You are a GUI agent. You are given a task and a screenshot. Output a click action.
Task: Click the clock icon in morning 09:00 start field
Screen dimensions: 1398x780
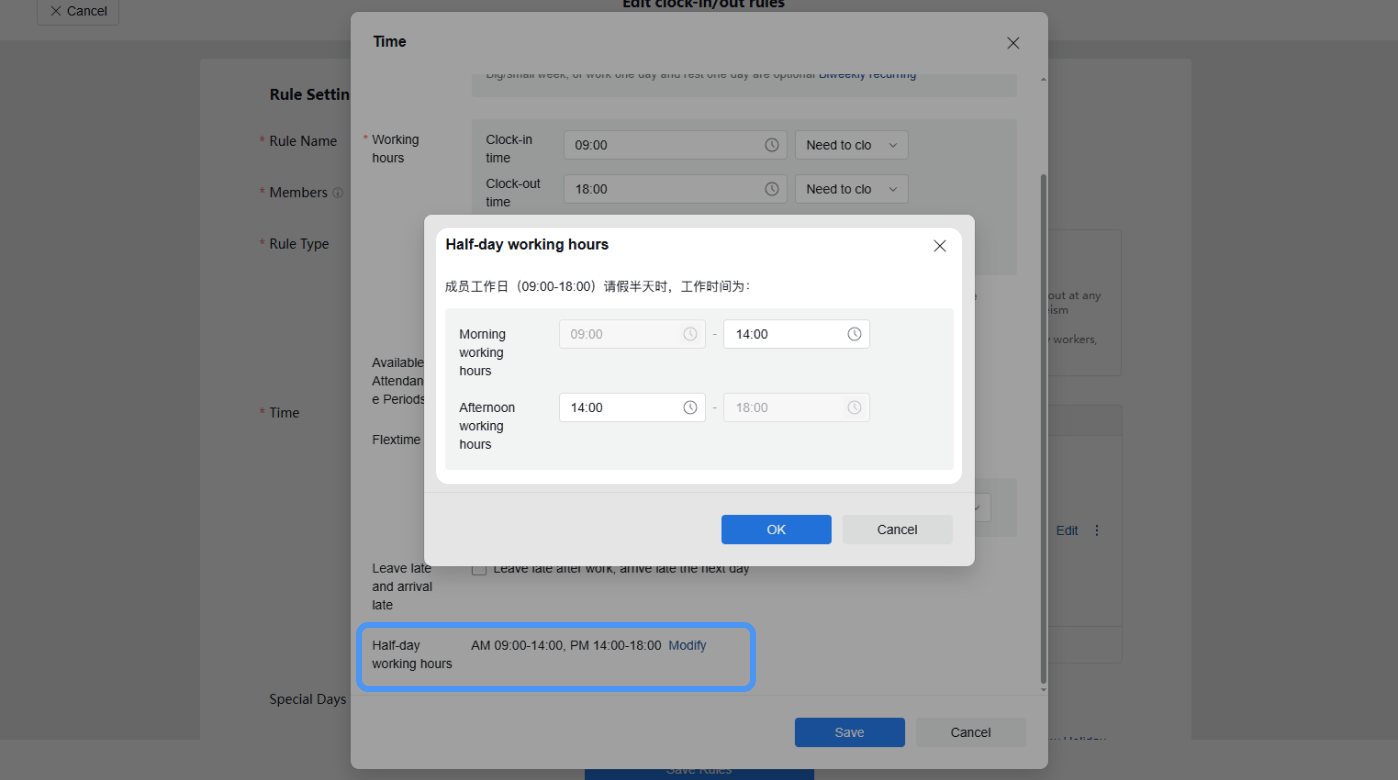click(690, 334)
